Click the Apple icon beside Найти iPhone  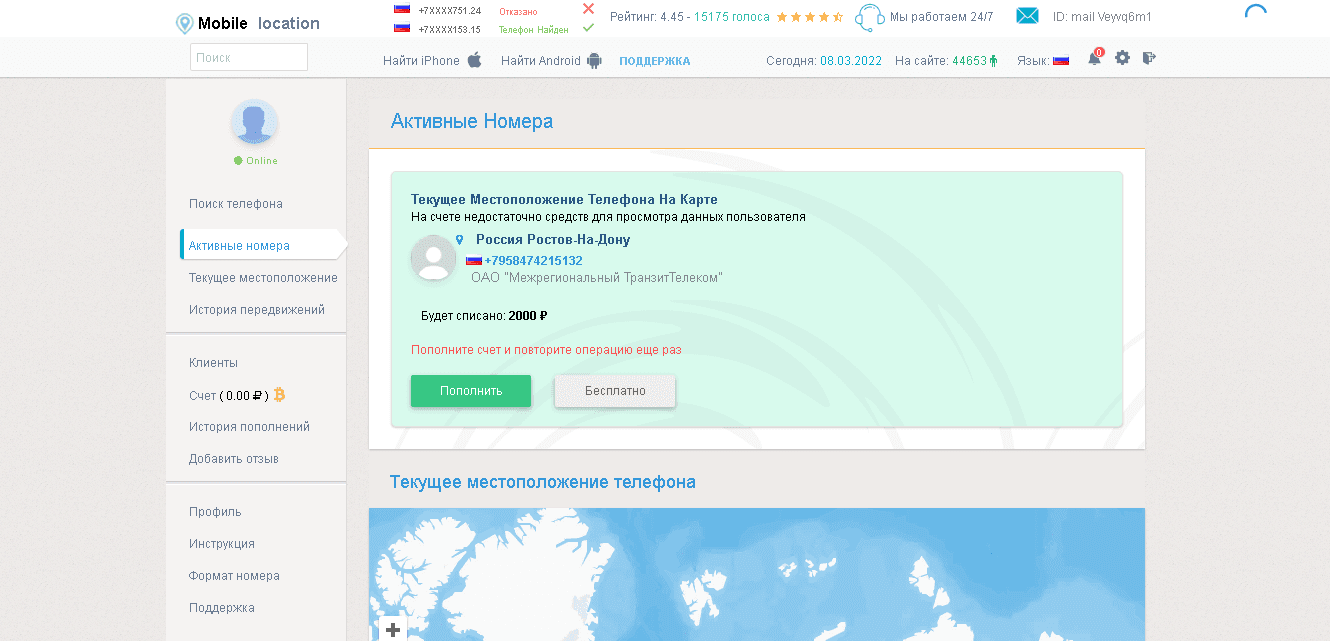475,60
